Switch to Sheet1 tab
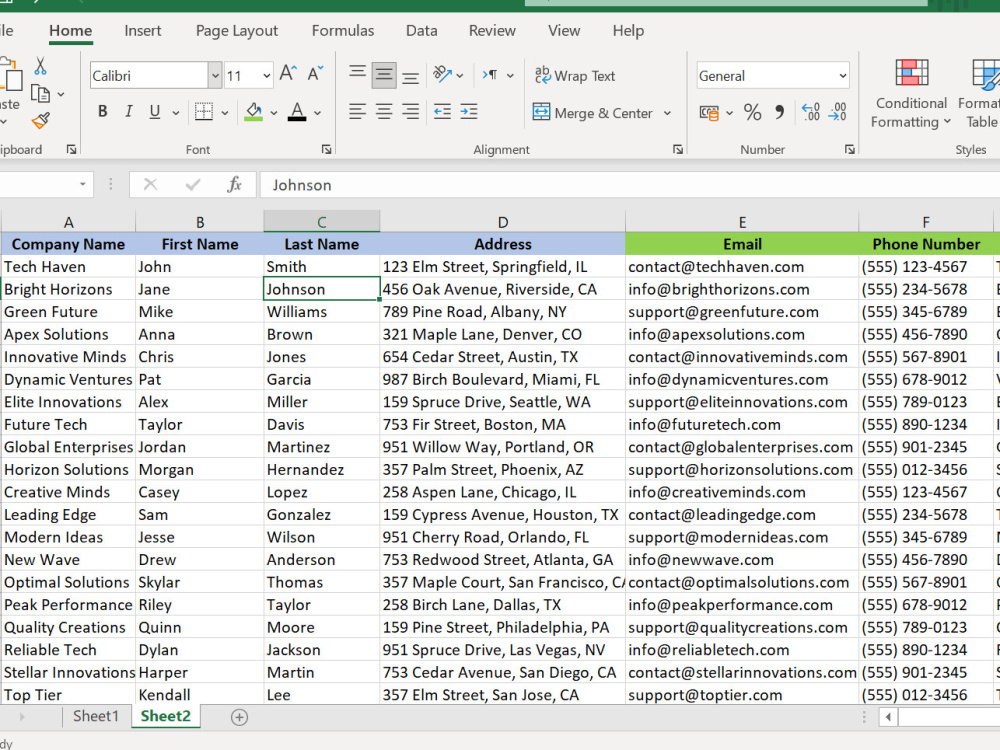This screenshot has height=750, width=1000. pyautogui.click(x=96, y=716)
